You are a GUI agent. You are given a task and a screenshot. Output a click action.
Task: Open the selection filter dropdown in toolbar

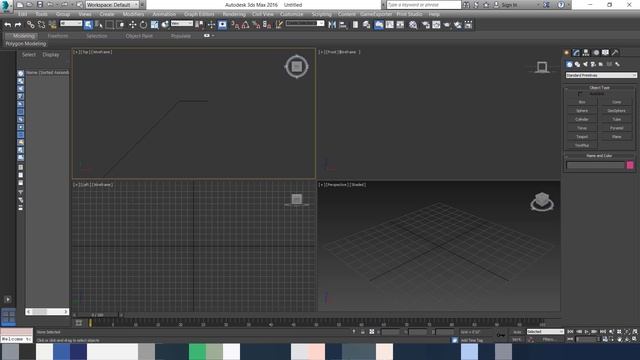tap(71, 24)
